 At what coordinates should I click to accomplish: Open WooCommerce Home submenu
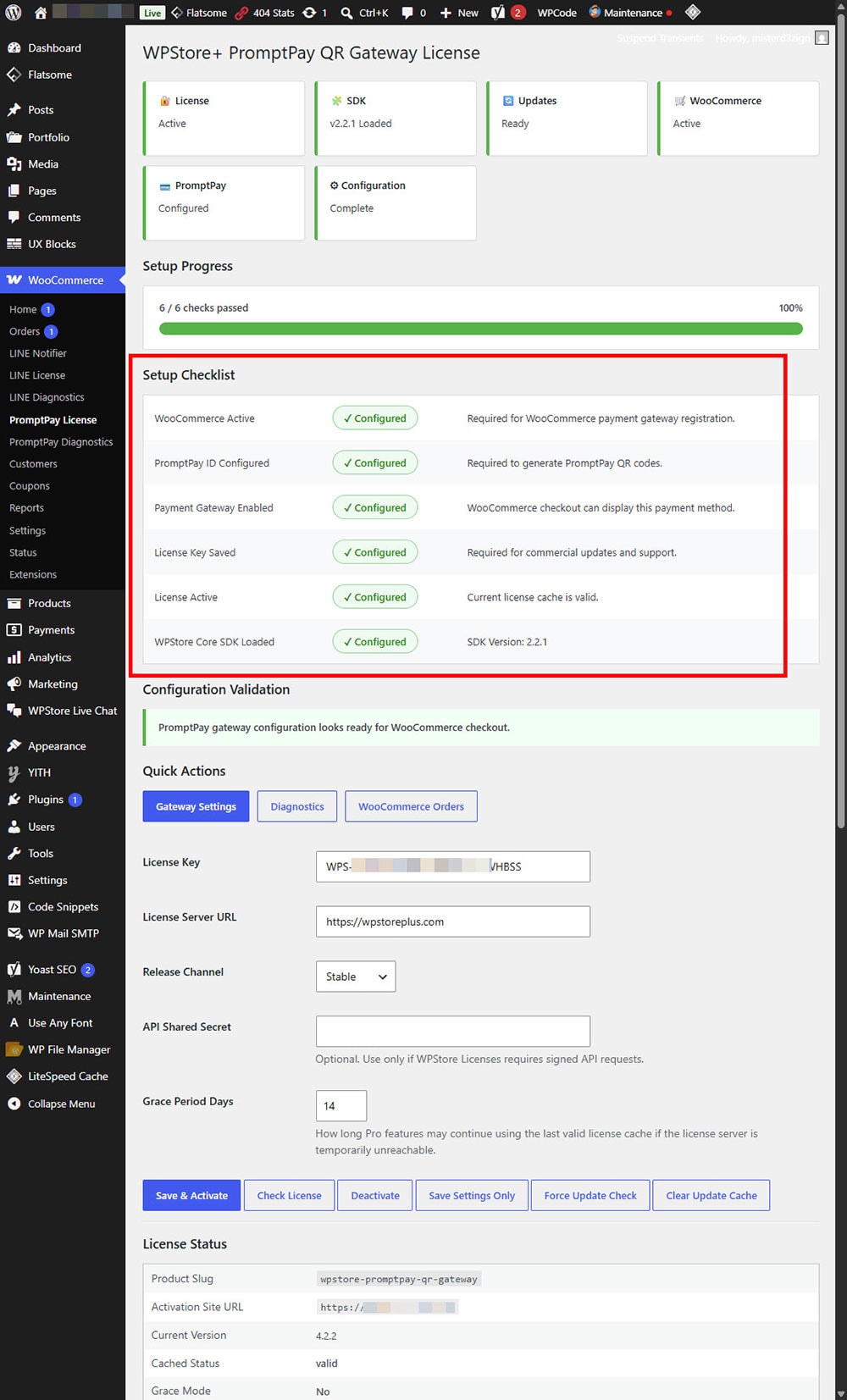pyautogui.click(x=23, y=310)
